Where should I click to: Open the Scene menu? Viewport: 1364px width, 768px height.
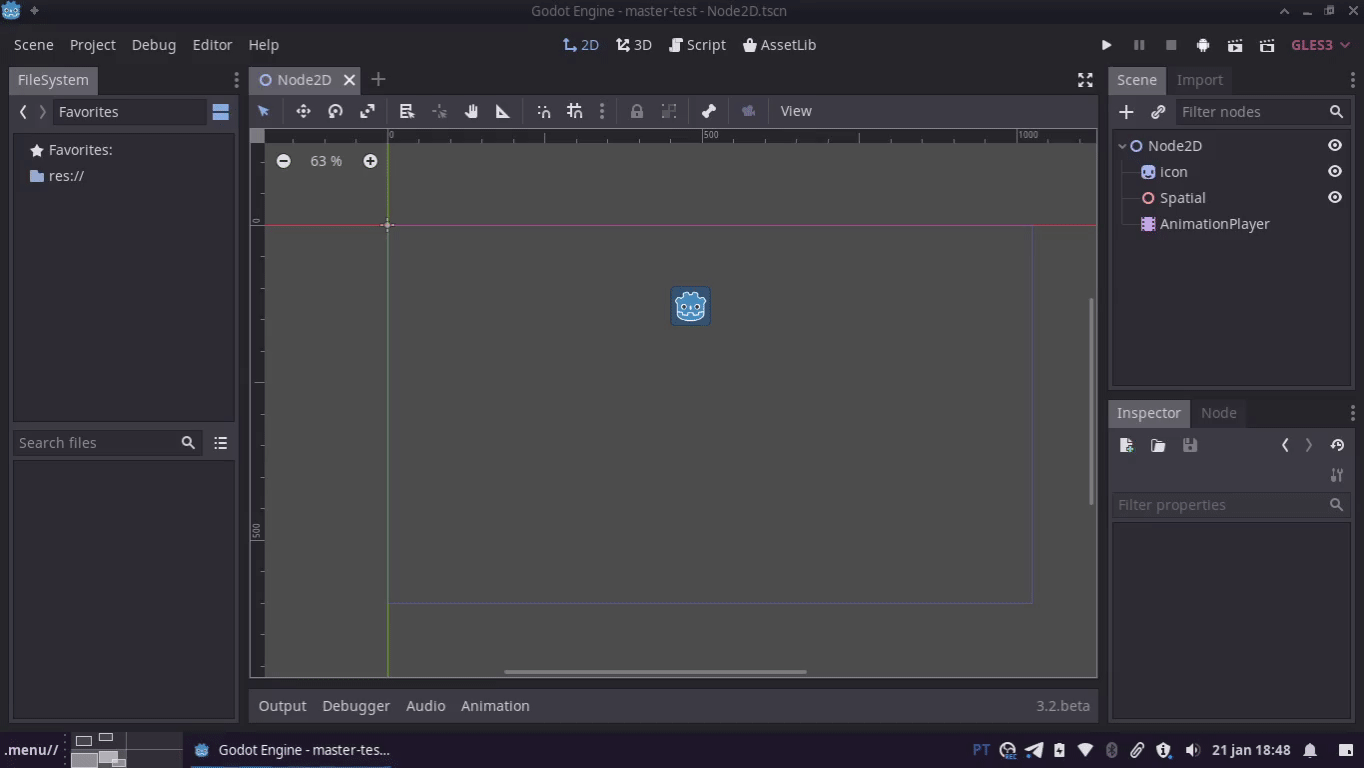34,45
